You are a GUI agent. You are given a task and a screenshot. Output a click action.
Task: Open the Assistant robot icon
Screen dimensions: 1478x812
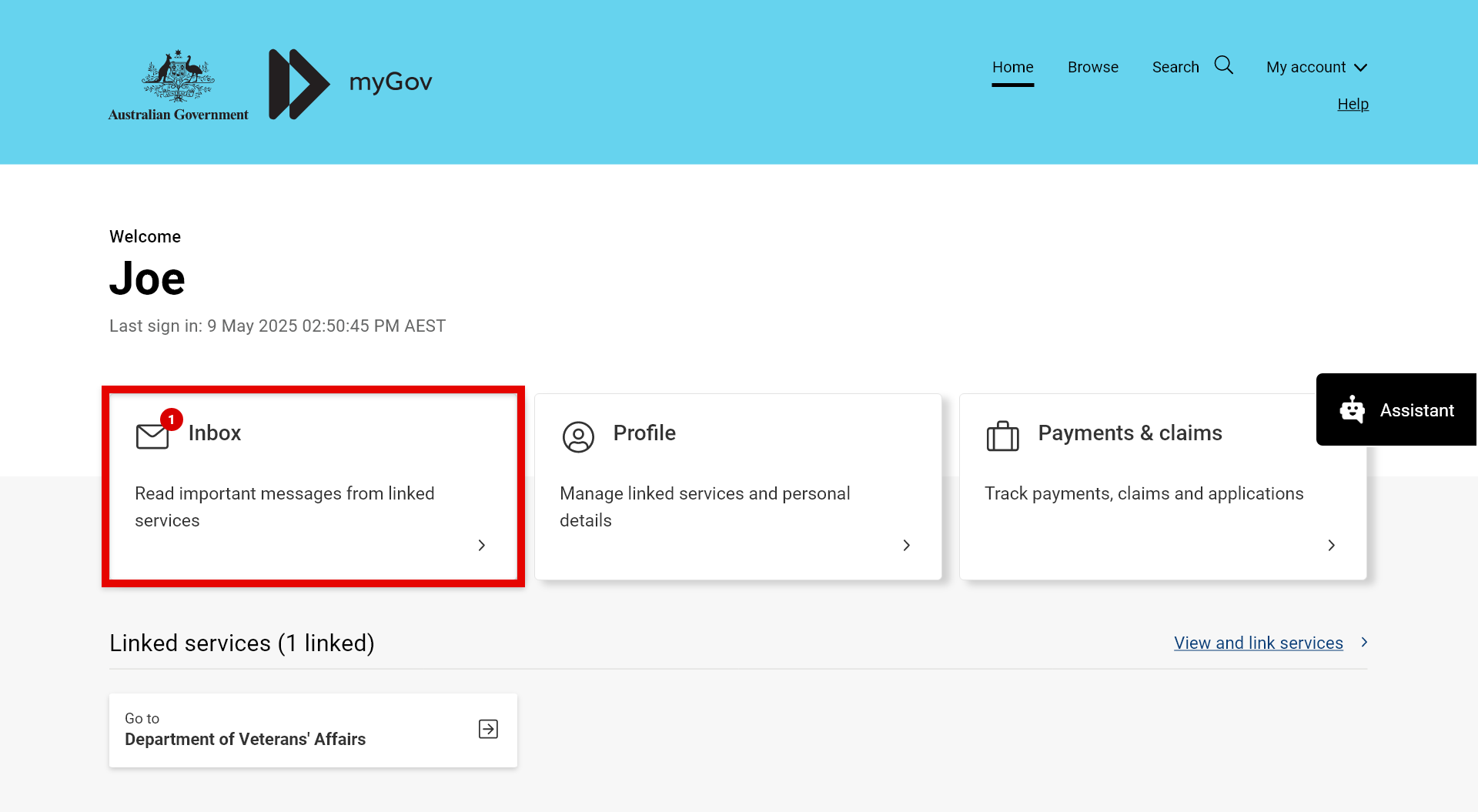coord(1353,409)
